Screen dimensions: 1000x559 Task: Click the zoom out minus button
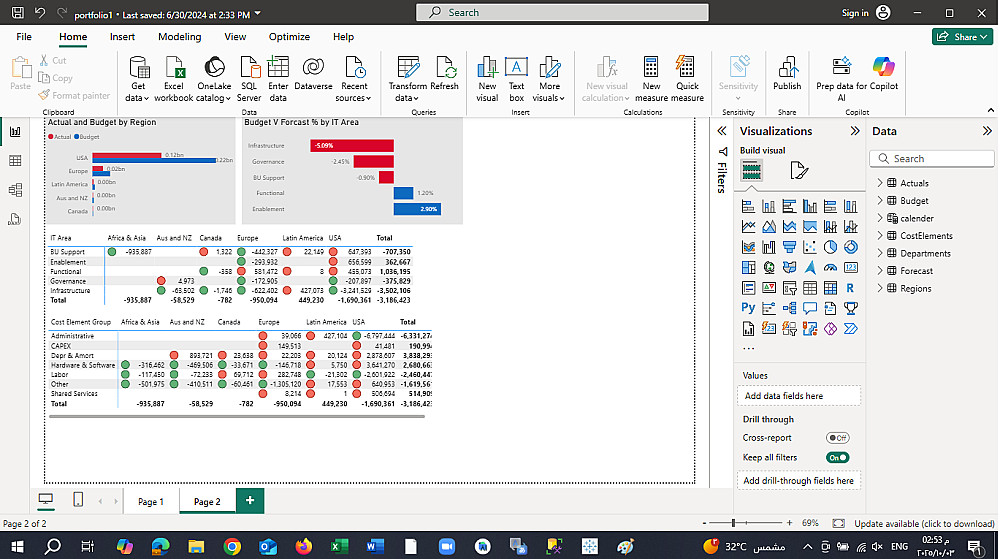(704, 523)
